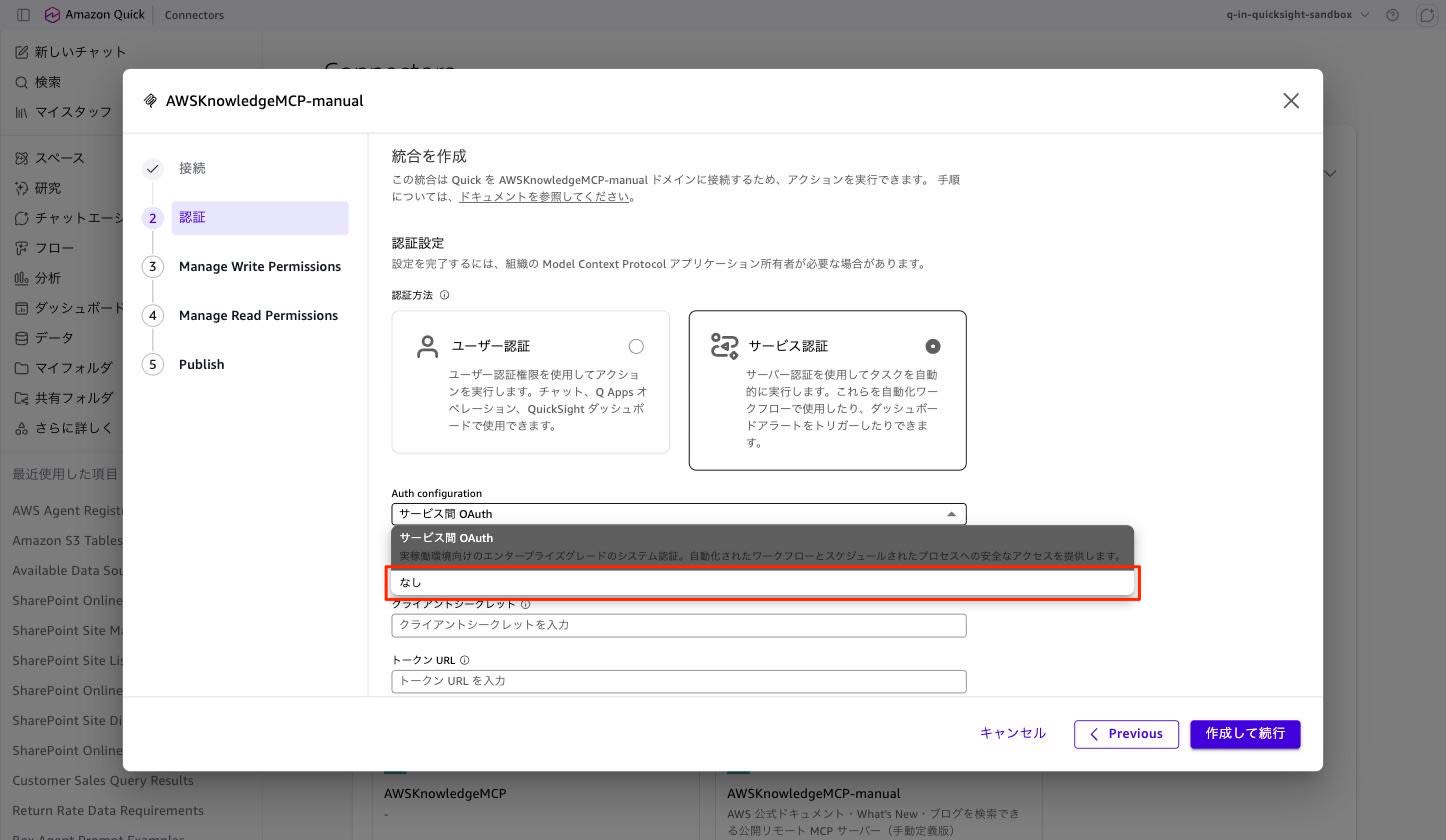Select the サービス認証 radio button
Viewport: 1446px width, 840px height.
933,346
